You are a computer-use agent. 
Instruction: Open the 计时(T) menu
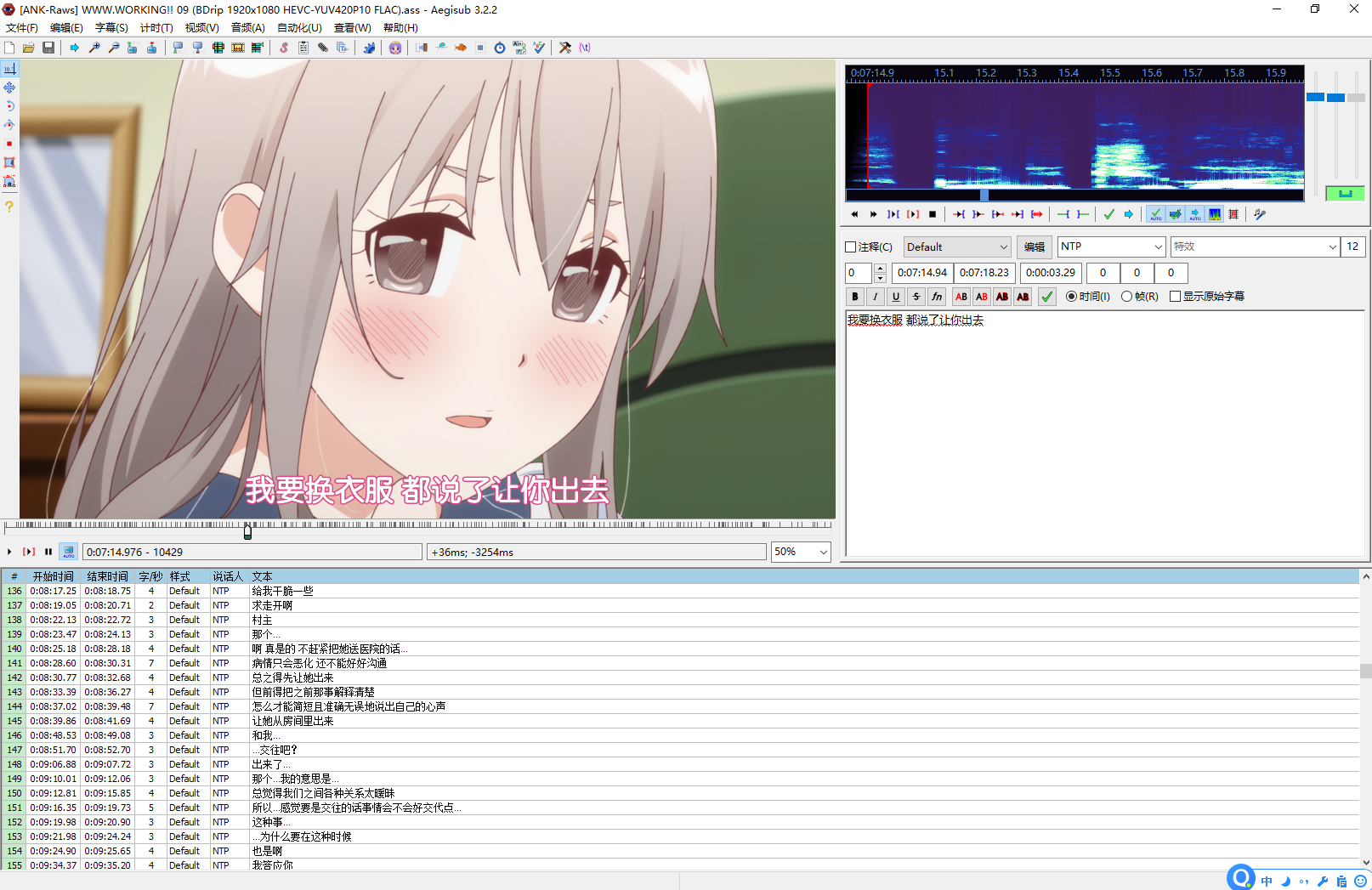156,28
